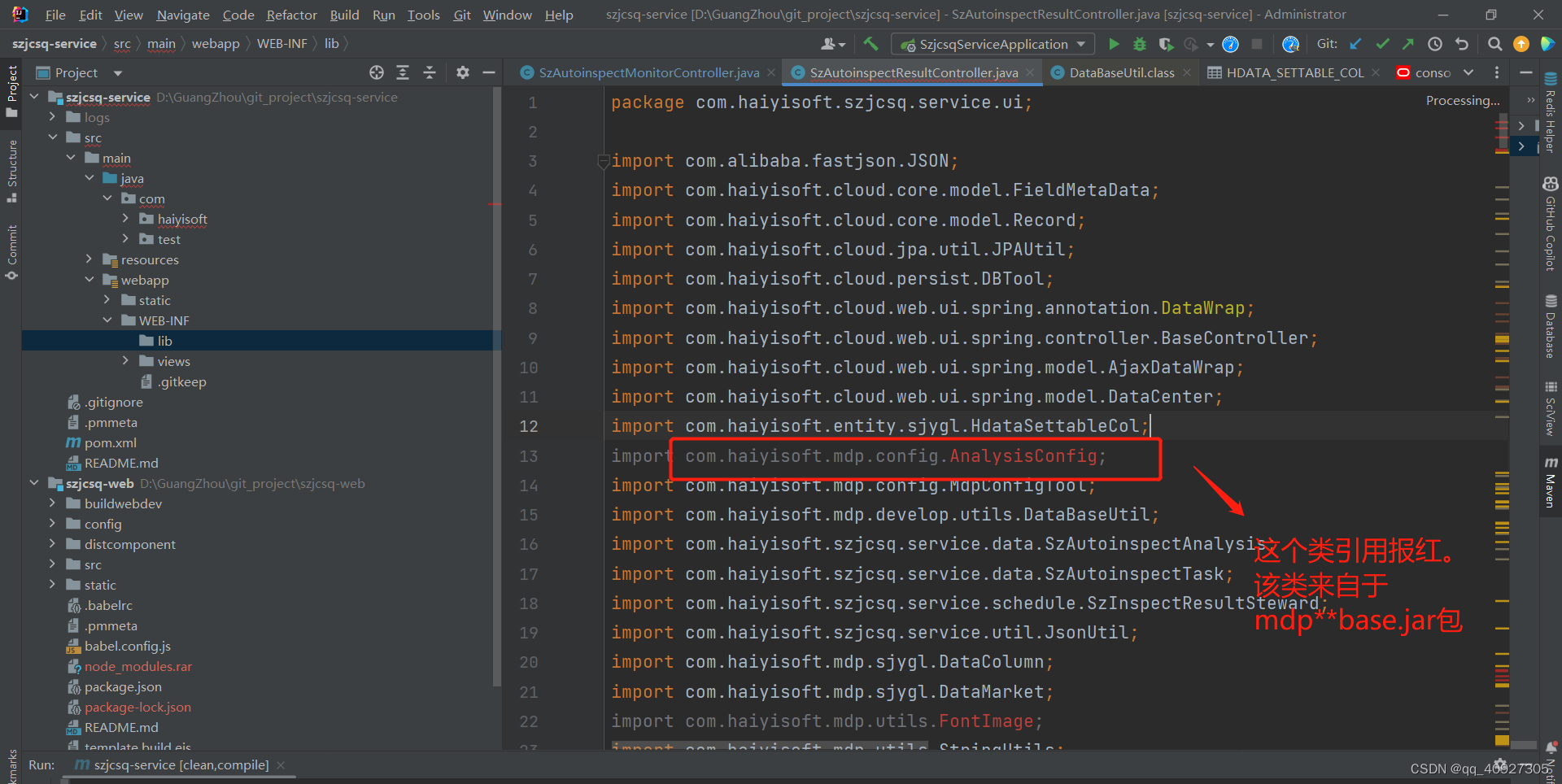1562x784 pixels.
Task: Open Project panel settings gear
Action: point(462,72)
